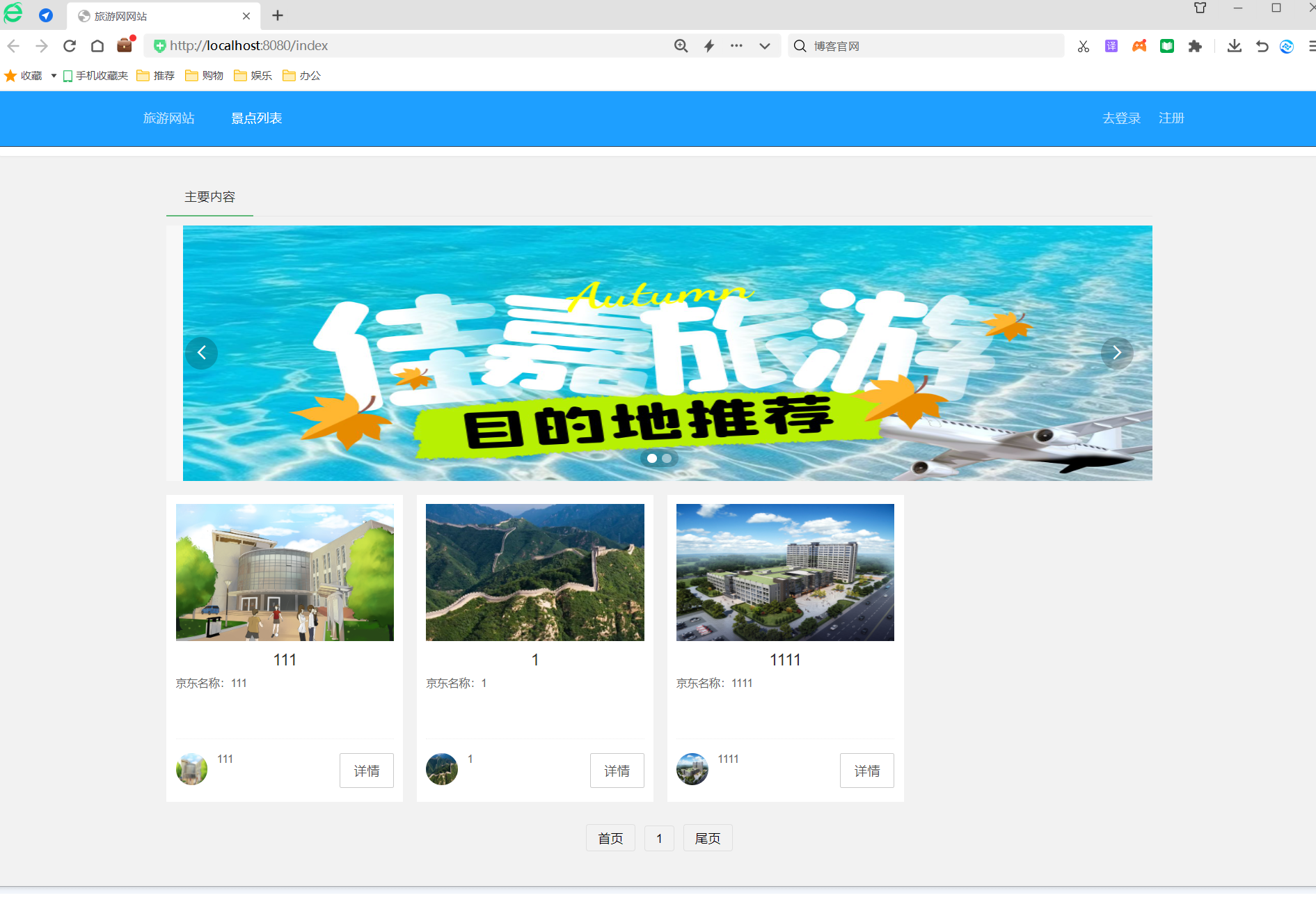1316x900 pixels.
Task: Expand the address bar chevron dropdown
Action: [764, 45]
